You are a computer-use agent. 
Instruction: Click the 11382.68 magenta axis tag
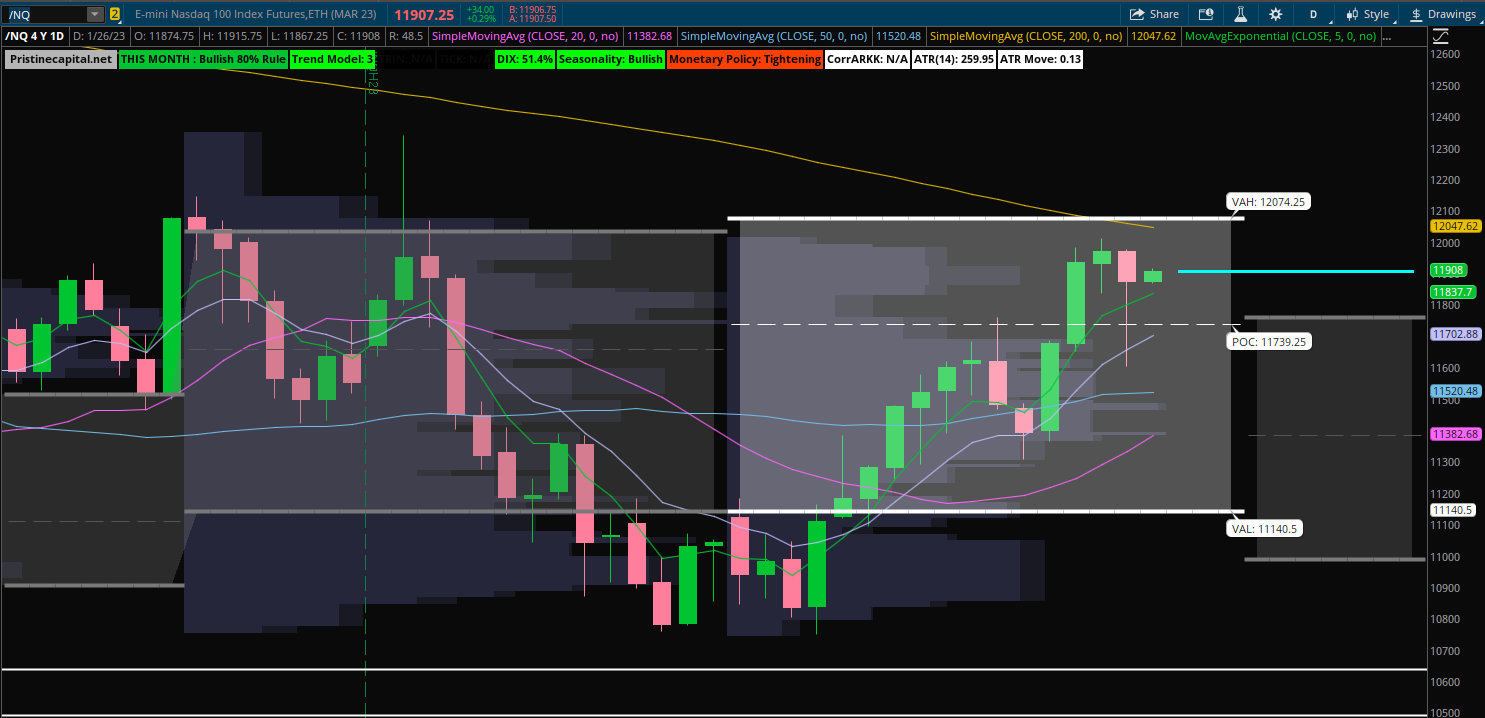pyautogui.click(x=1456, y=434)
